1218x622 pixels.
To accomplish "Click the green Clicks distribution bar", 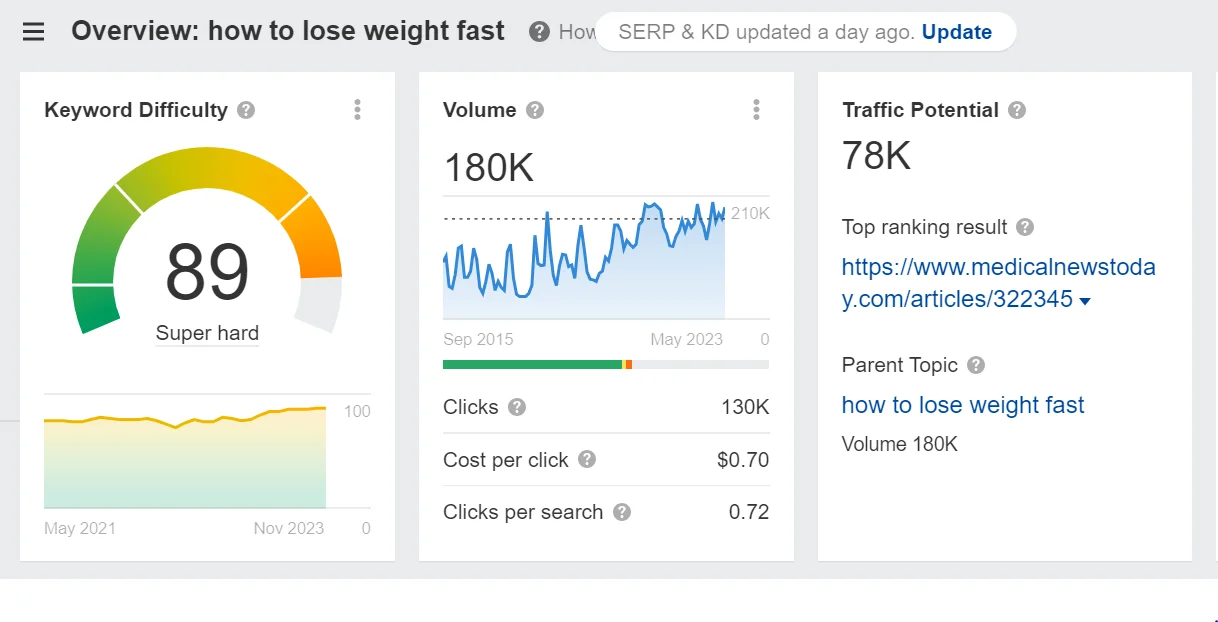I will 532,365.
